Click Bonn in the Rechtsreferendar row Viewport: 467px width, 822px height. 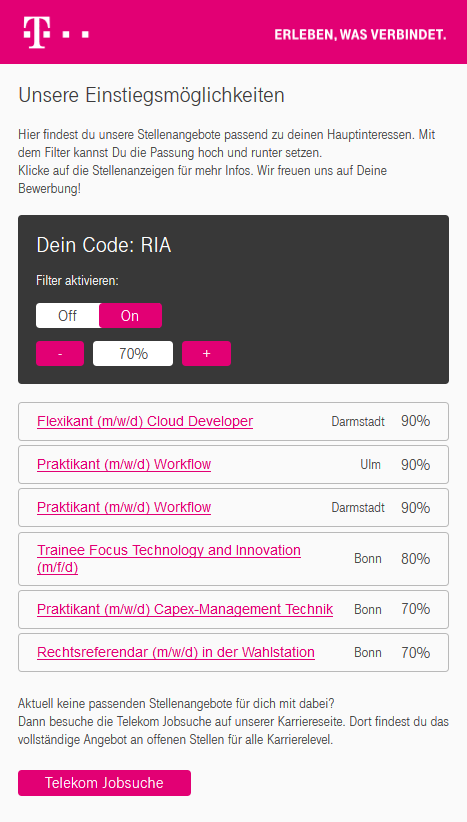368,652
